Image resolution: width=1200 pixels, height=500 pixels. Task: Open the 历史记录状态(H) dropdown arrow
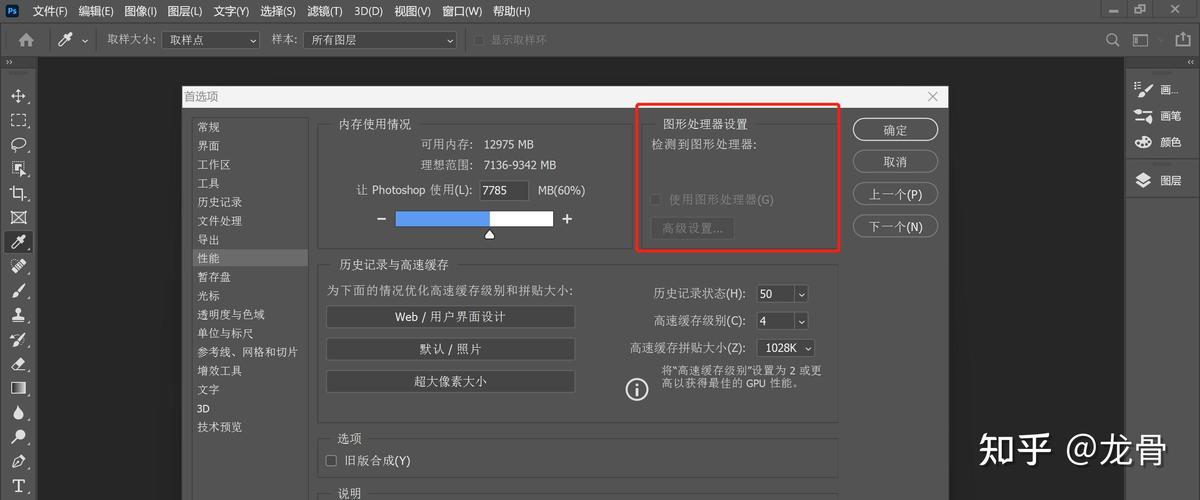(x=801, y=294)
